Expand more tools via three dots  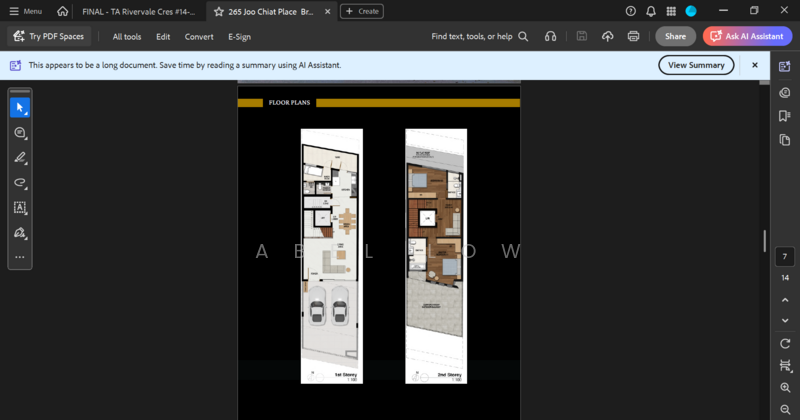[x=19, y=258]
